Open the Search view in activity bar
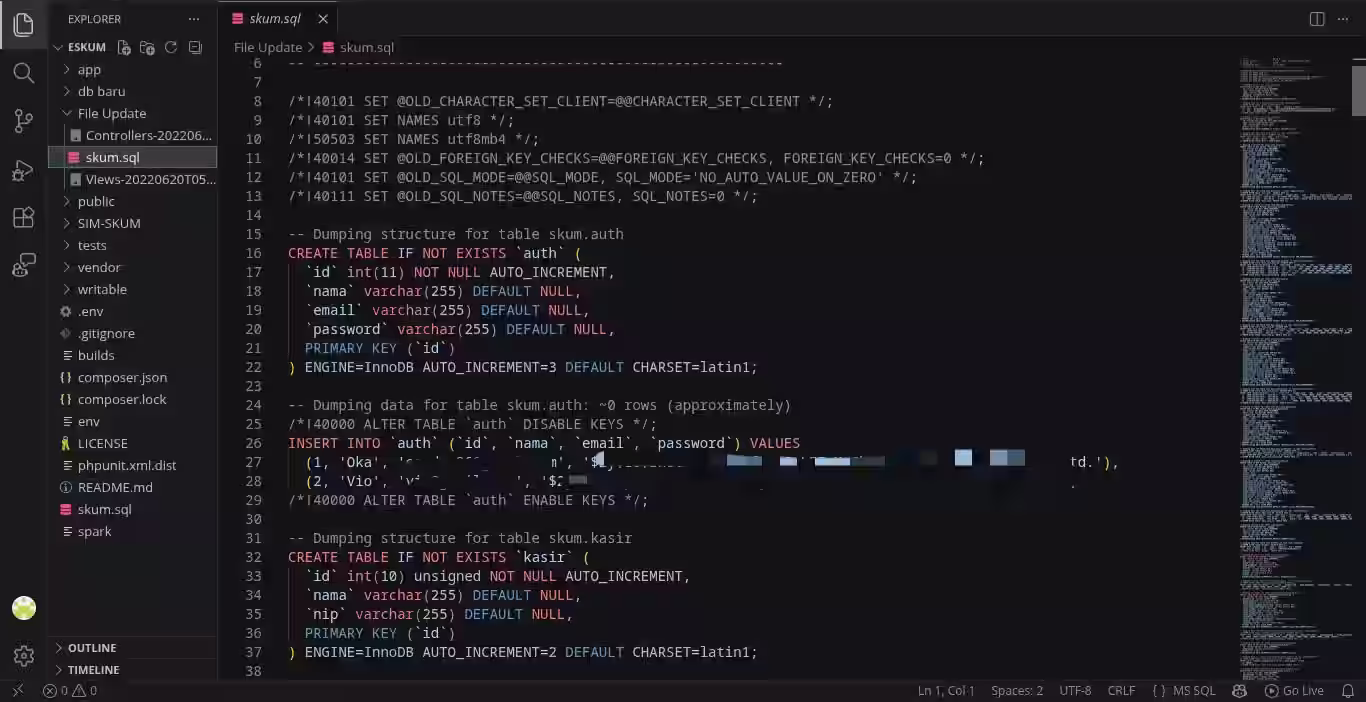Image resolution: width=1366 pixels, height=702 pixels. (x=23, y=73)
